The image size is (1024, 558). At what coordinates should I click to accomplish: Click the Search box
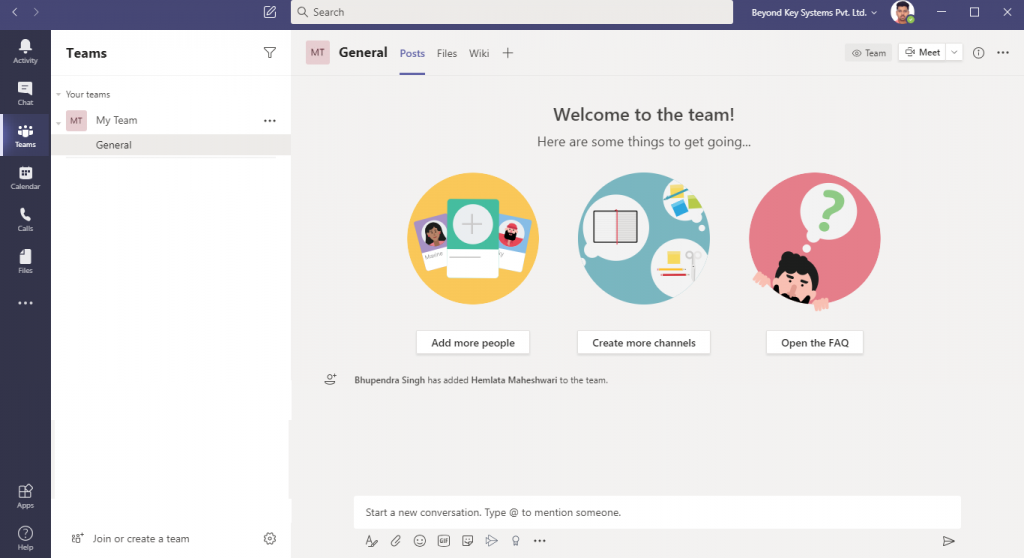(x=512, y=12)
